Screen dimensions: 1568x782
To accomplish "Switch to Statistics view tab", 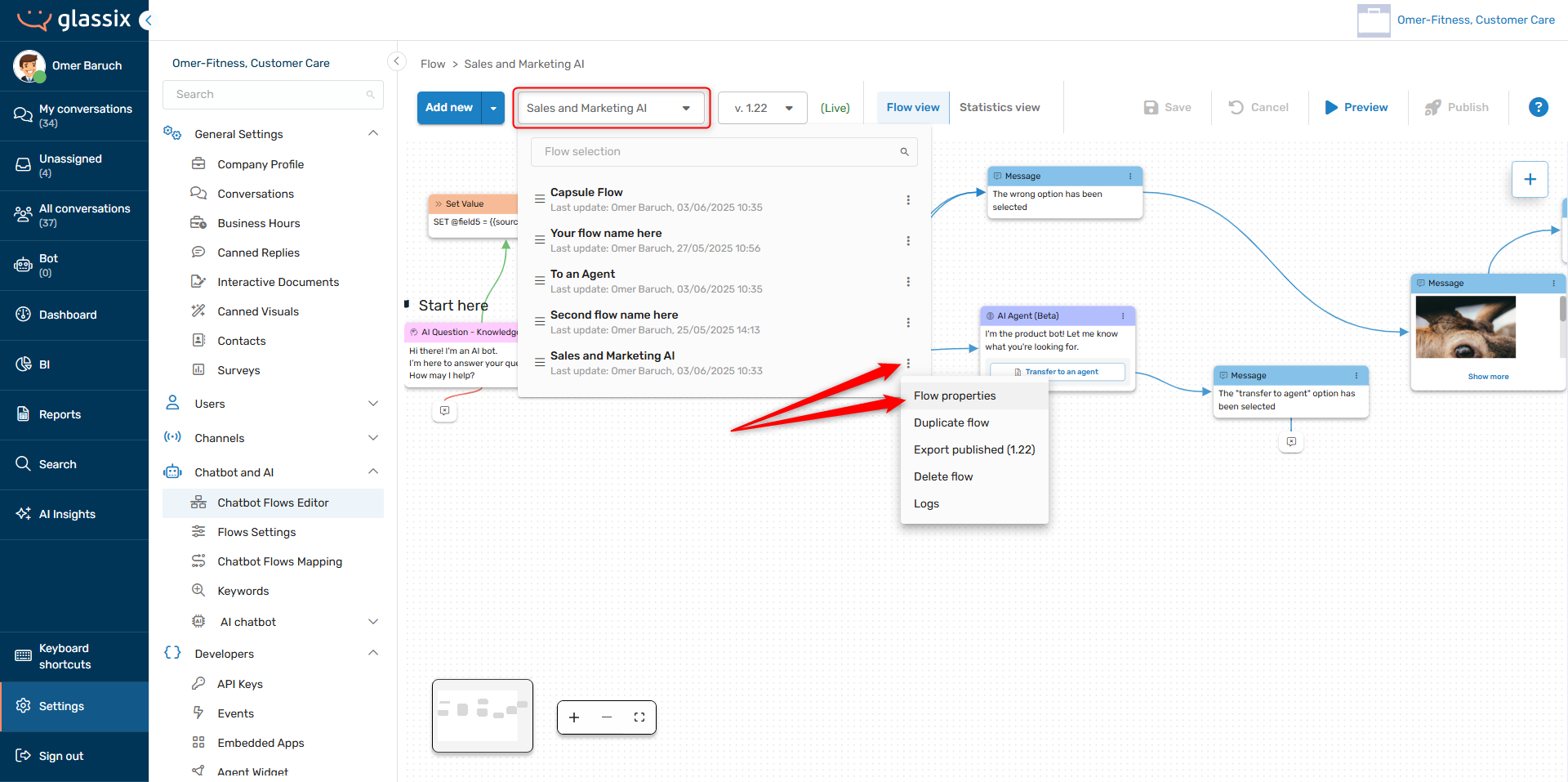I will (x=1000, y=107).
